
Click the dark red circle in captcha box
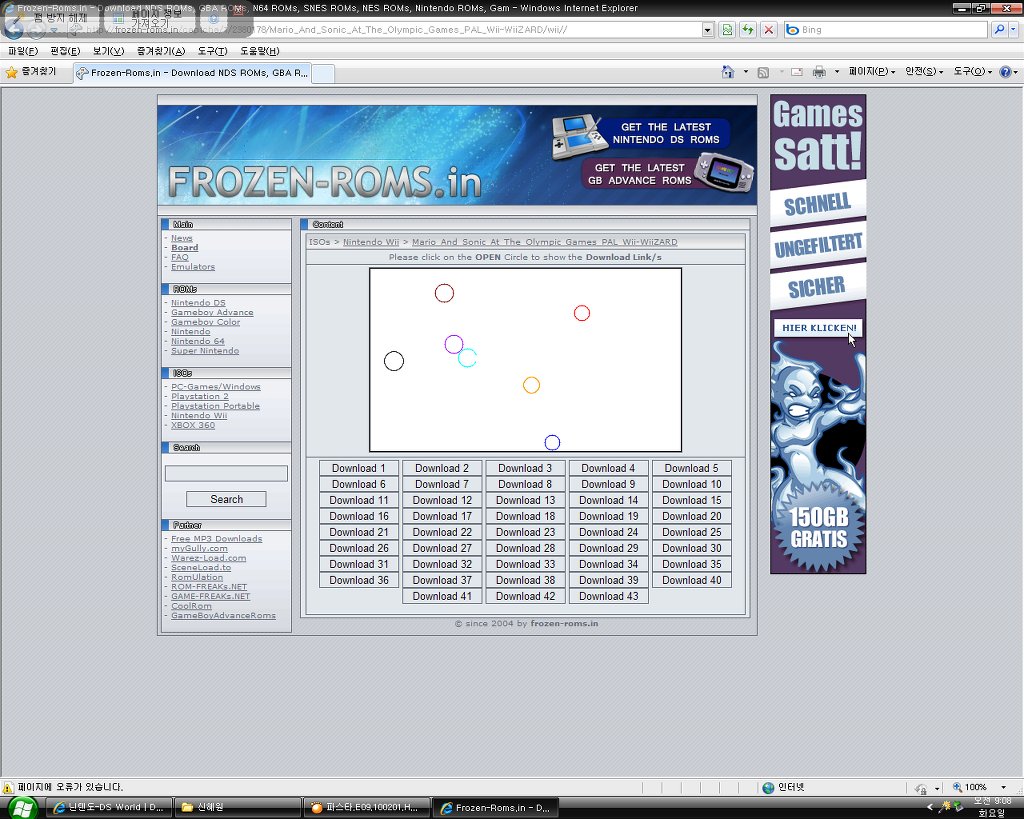444,293
